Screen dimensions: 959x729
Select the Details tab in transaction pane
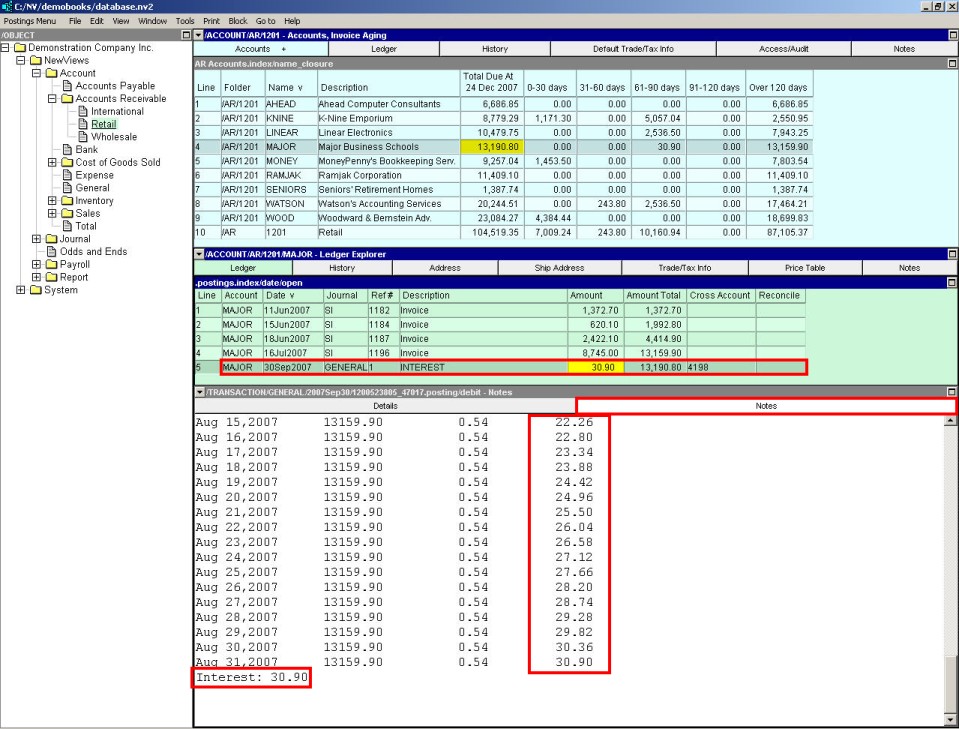pyautogui.click(x=385, y=406)
